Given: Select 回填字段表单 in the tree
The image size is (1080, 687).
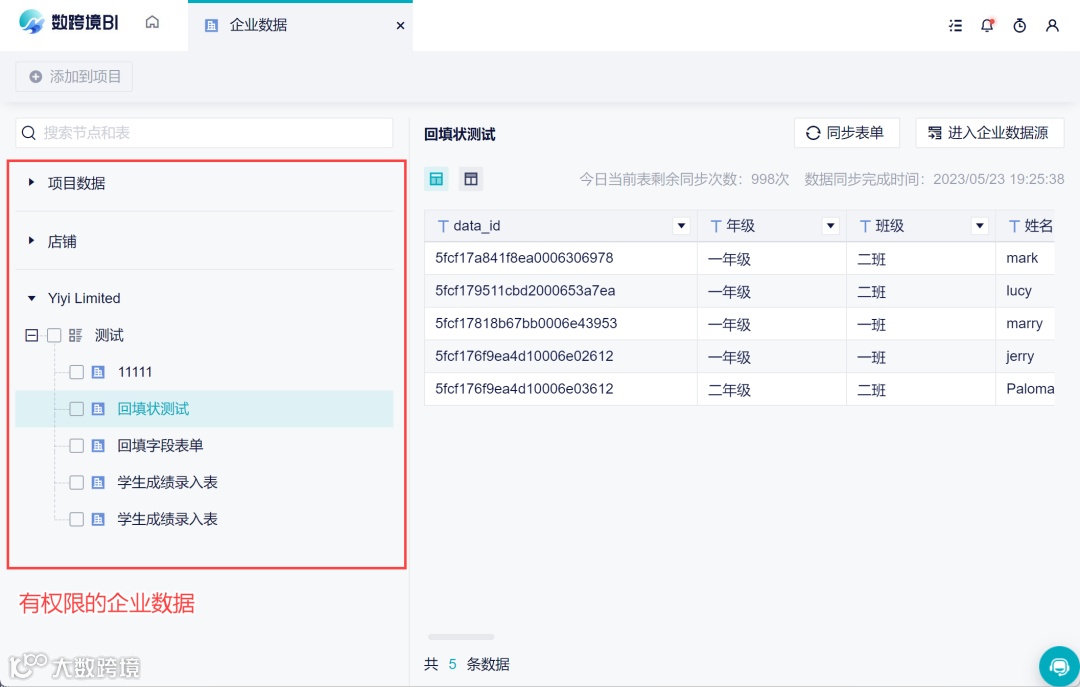Looking at the screenshot, I should coord(160,446).
